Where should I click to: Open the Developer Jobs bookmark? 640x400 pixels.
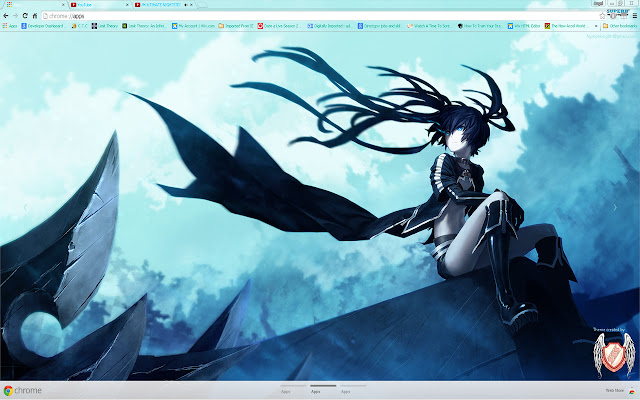(x=380, y=26)
